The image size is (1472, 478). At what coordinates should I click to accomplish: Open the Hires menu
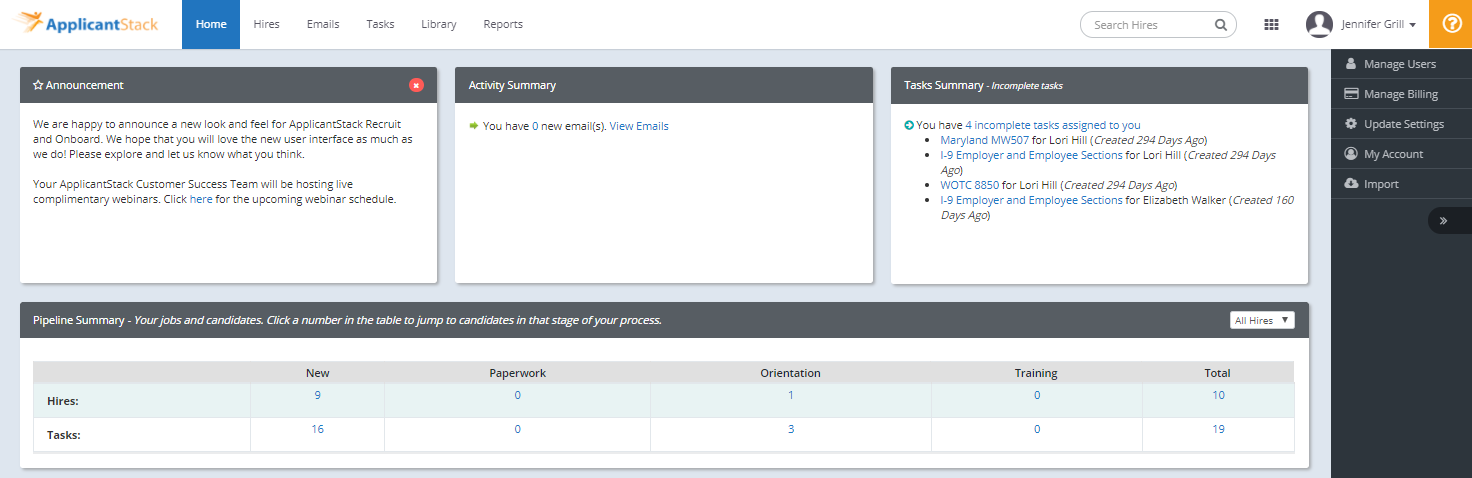[267, 24]
